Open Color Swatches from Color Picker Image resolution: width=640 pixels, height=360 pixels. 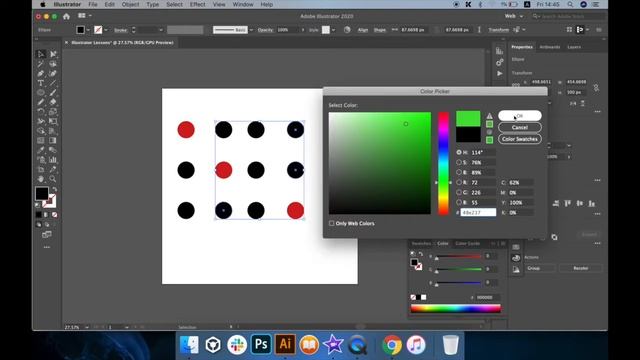click(520, 139)
